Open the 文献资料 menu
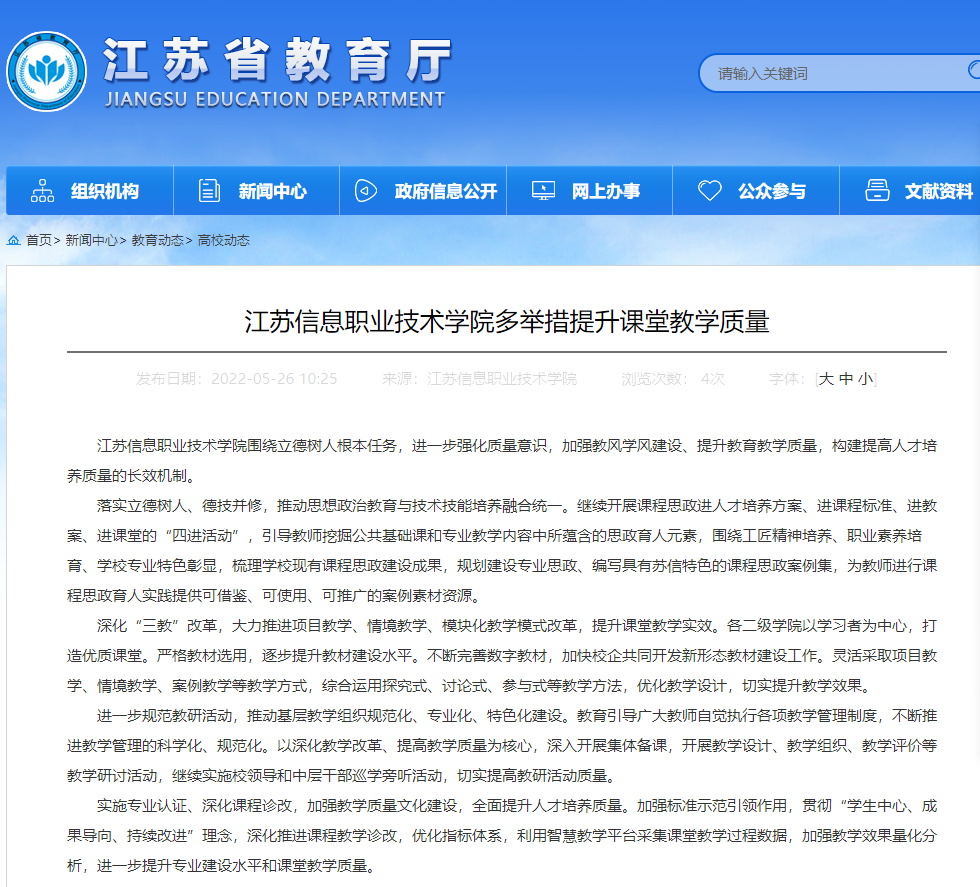The image size is (980, 887). (x=910, y=191)
